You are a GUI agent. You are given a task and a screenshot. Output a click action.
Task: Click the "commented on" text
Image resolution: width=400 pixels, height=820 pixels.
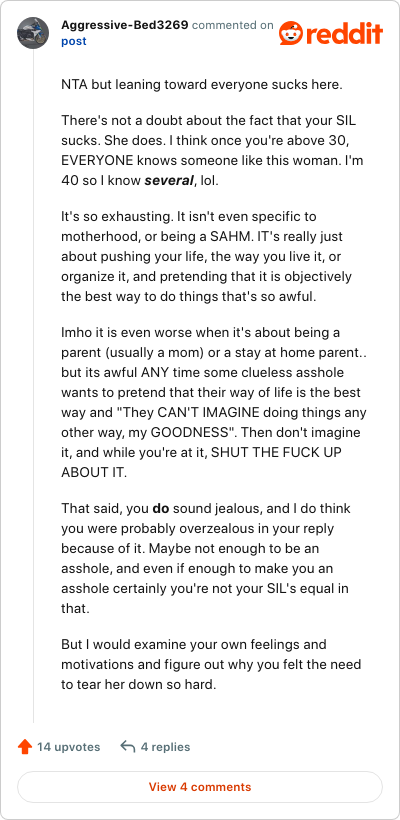point(233,25)
